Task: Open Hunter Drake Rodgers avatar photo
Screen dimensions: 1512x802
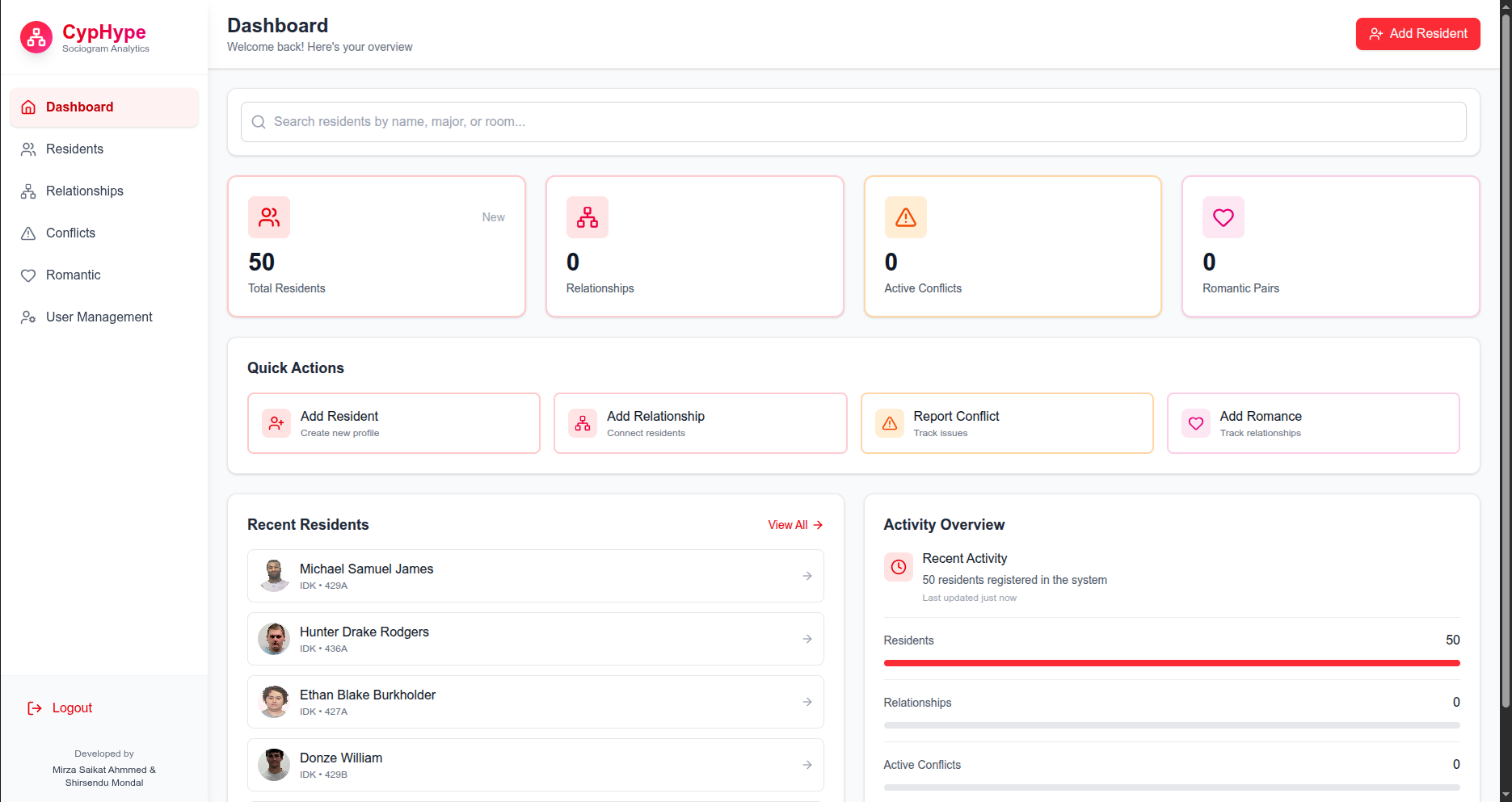Action: (x=274, y=639)
